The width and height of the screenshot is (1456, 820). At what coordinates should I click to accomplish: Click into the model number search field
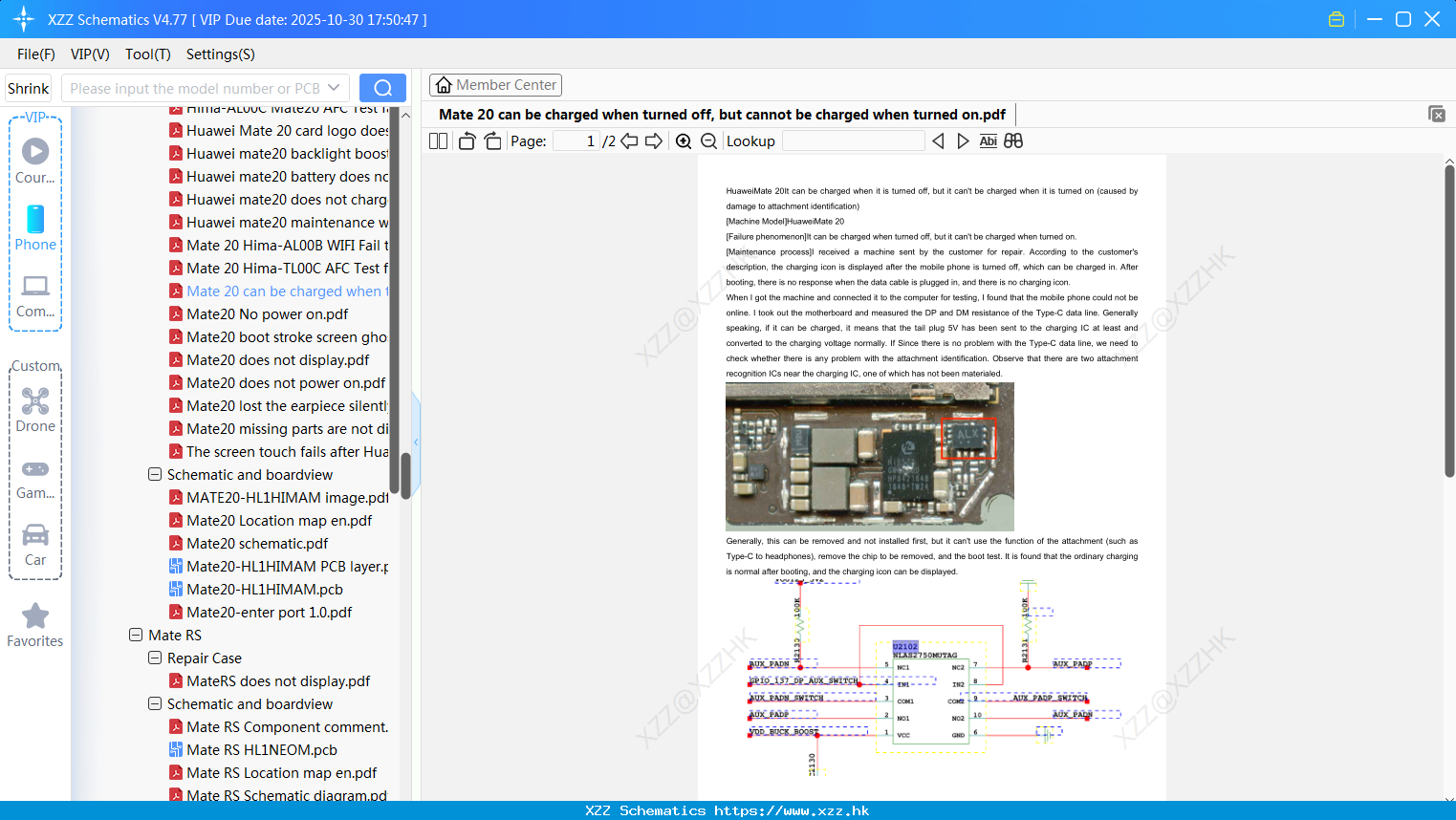pos(195,88)
